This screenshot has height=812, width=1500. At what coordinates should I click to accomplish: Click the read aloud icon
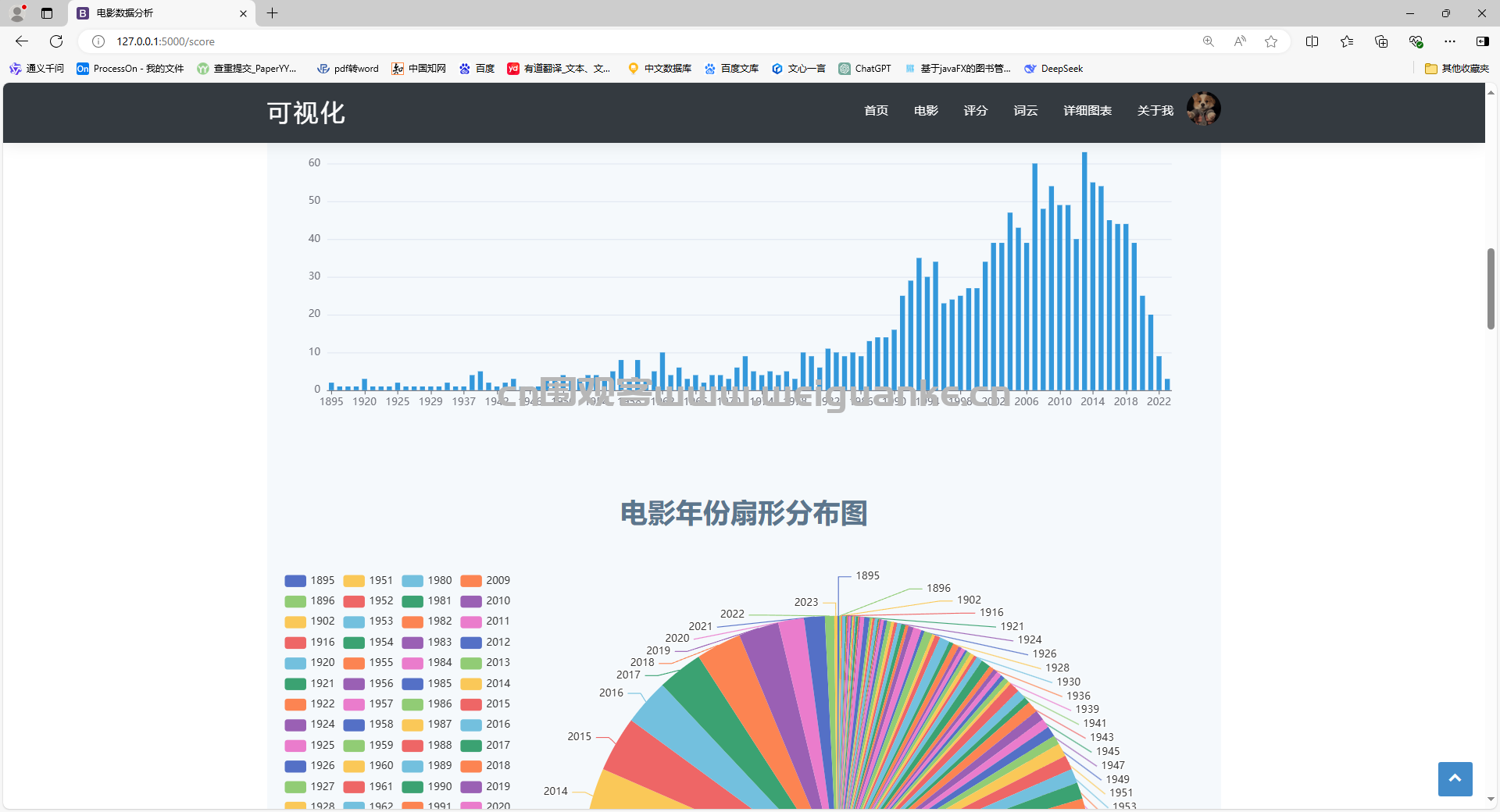pyautogui.click(x=1240, y=41)
